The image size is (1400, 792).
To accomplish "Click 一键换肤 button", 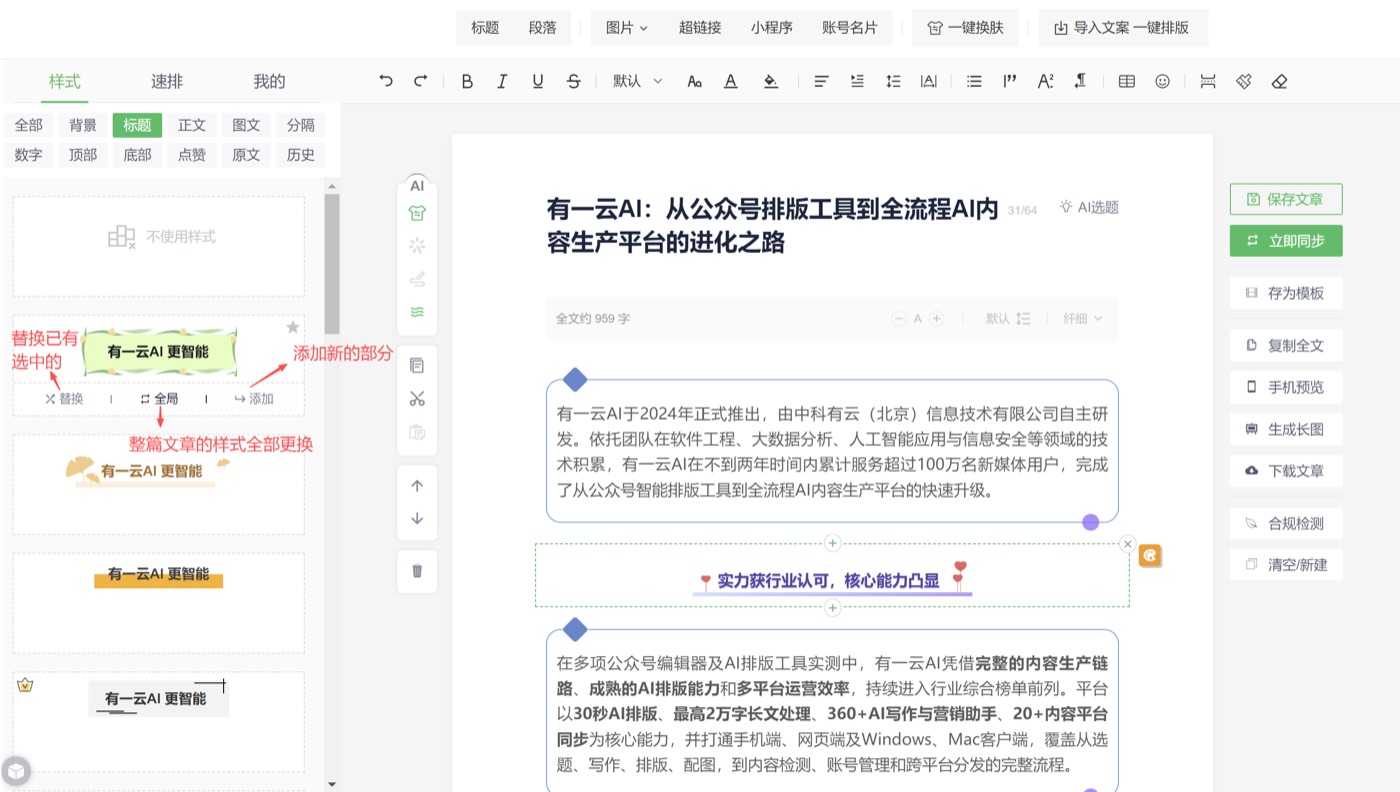I will coord(965,28).
